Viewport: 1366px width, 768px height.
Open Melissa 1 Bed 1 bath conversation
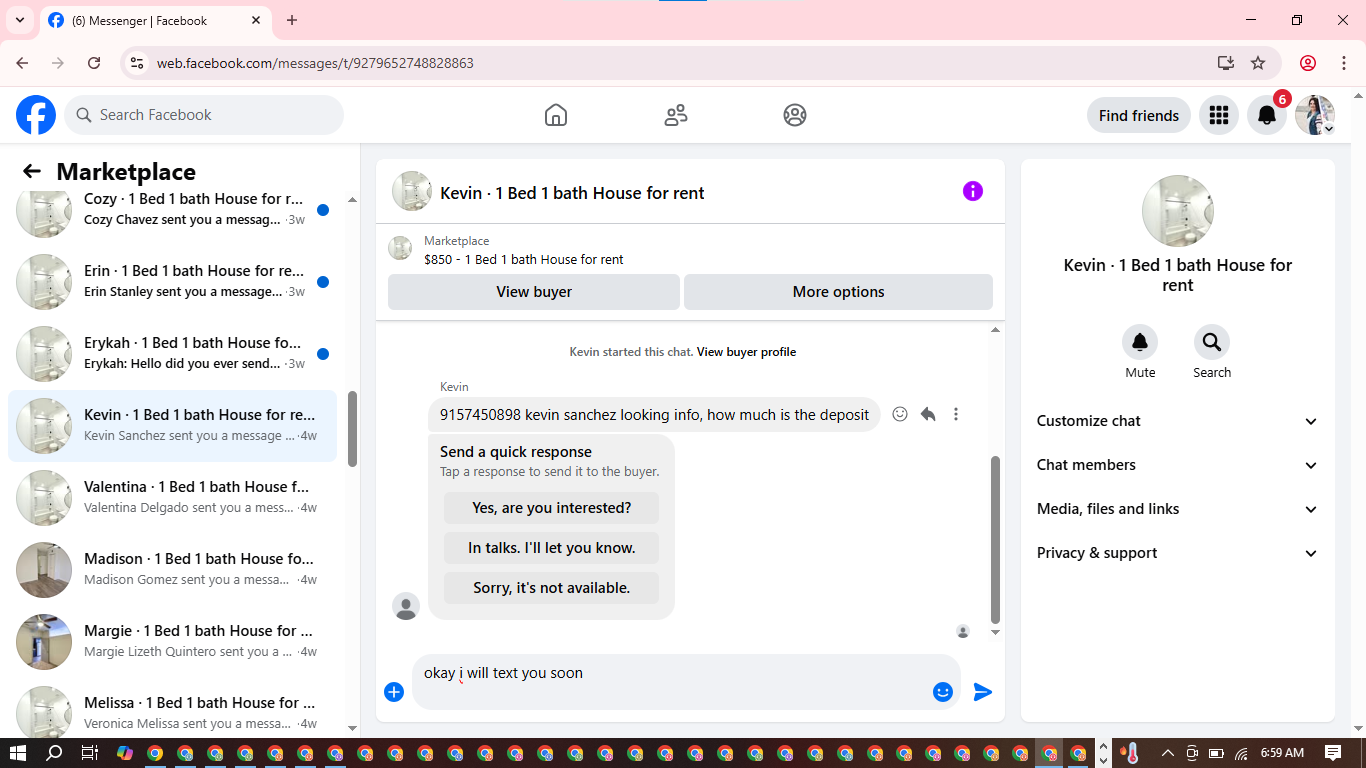pos(172,708)
